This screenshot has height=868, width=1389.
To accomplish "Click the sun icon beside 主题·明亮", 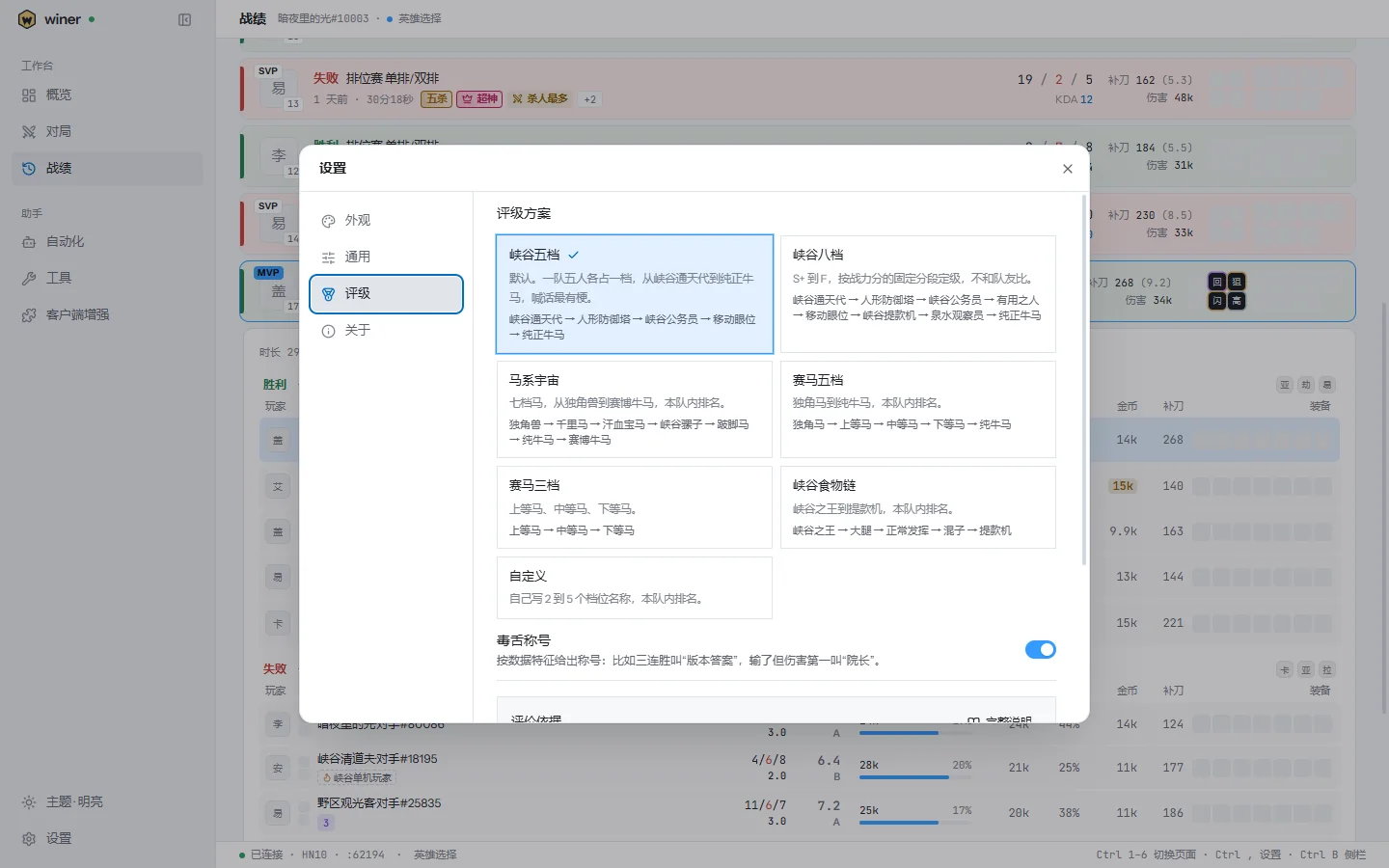I will pyautogui.click(x=29, y=802).
